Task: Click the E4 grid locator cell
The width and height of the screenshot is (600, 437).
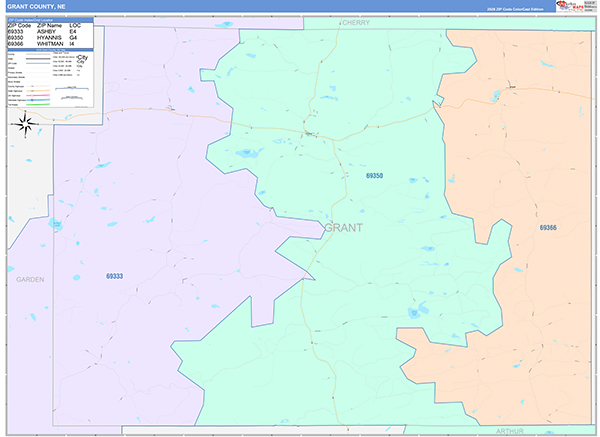Action: [73, 32]
